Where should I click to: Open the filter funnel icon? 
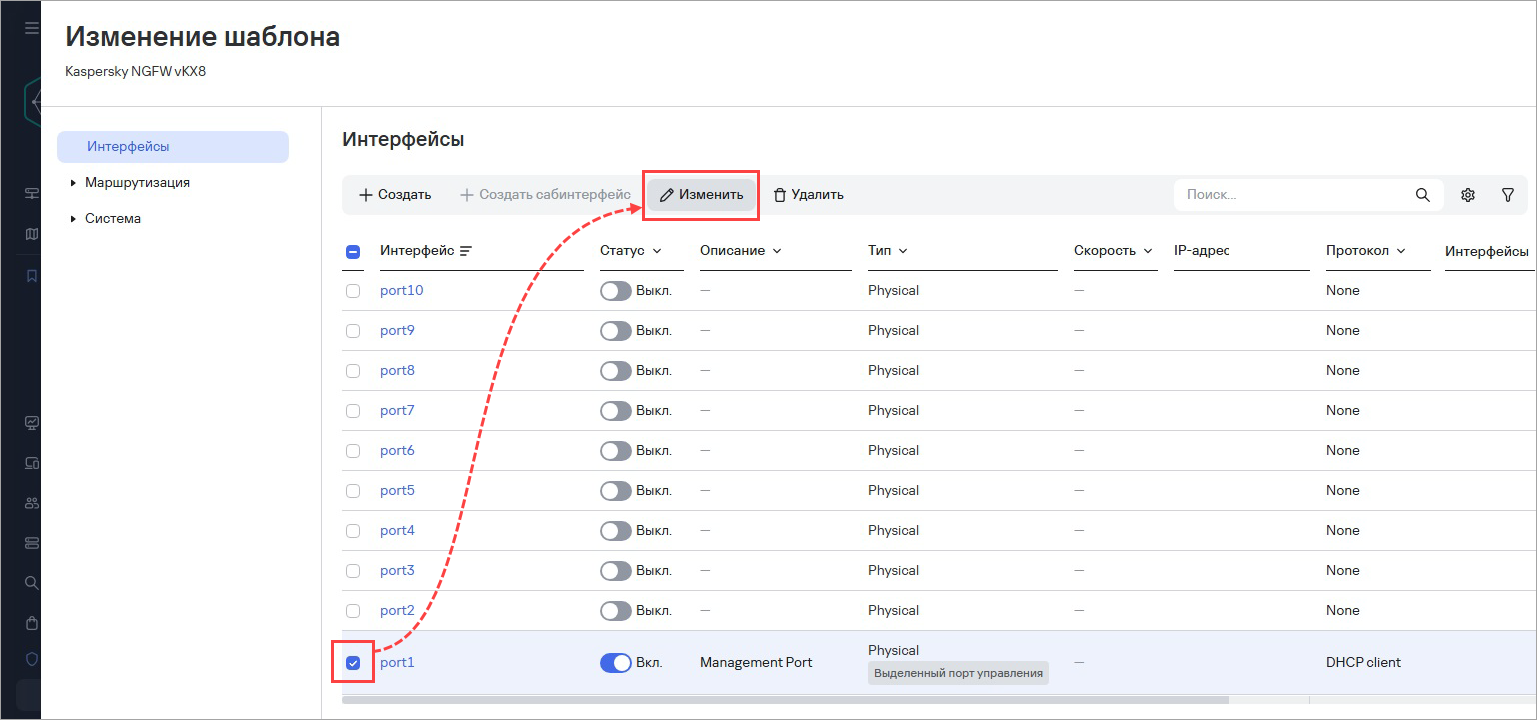pyautogui.click(x=1508, y=195)
